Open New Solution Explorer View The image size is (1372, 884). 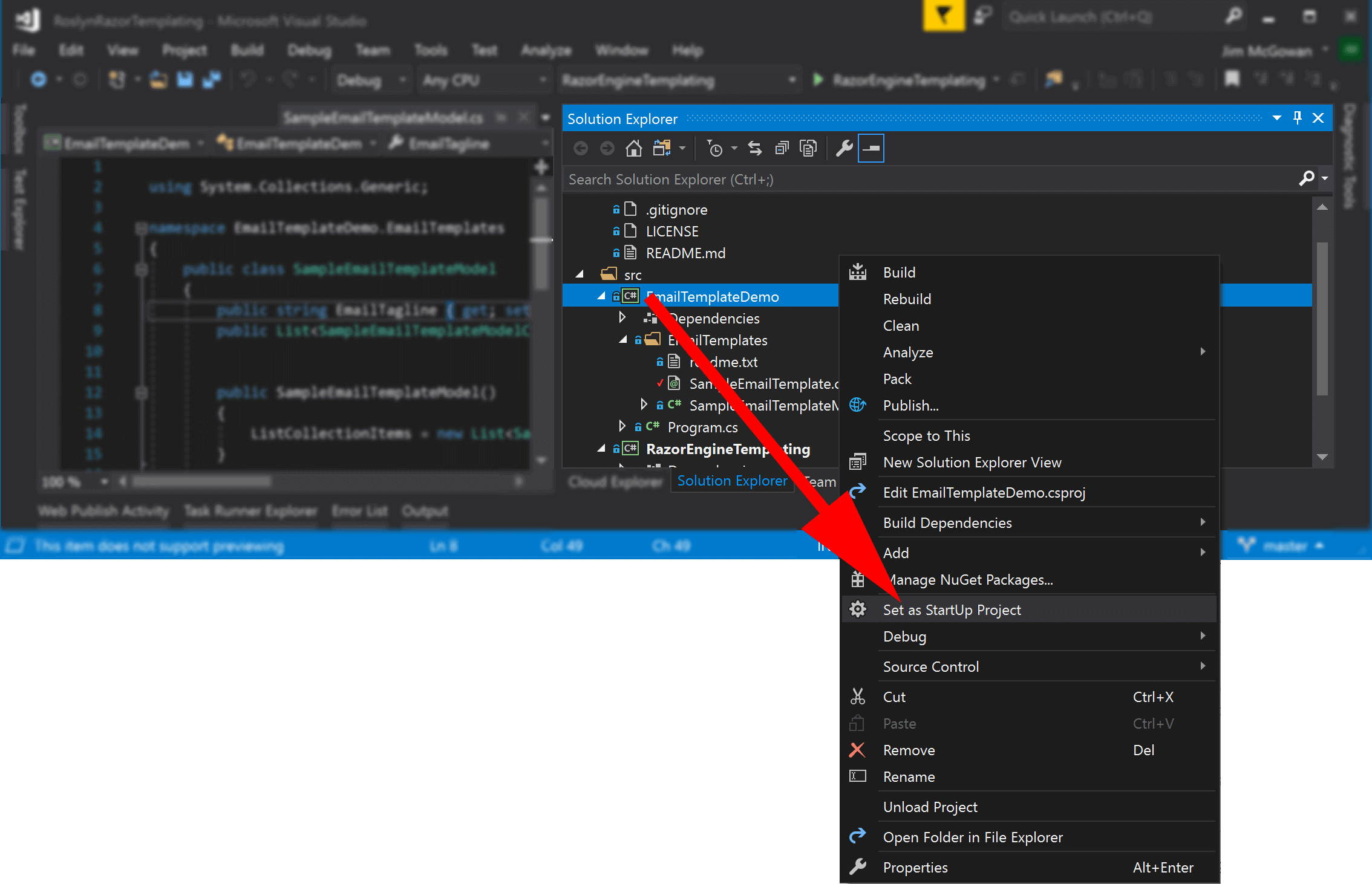tap(1029, 463)
